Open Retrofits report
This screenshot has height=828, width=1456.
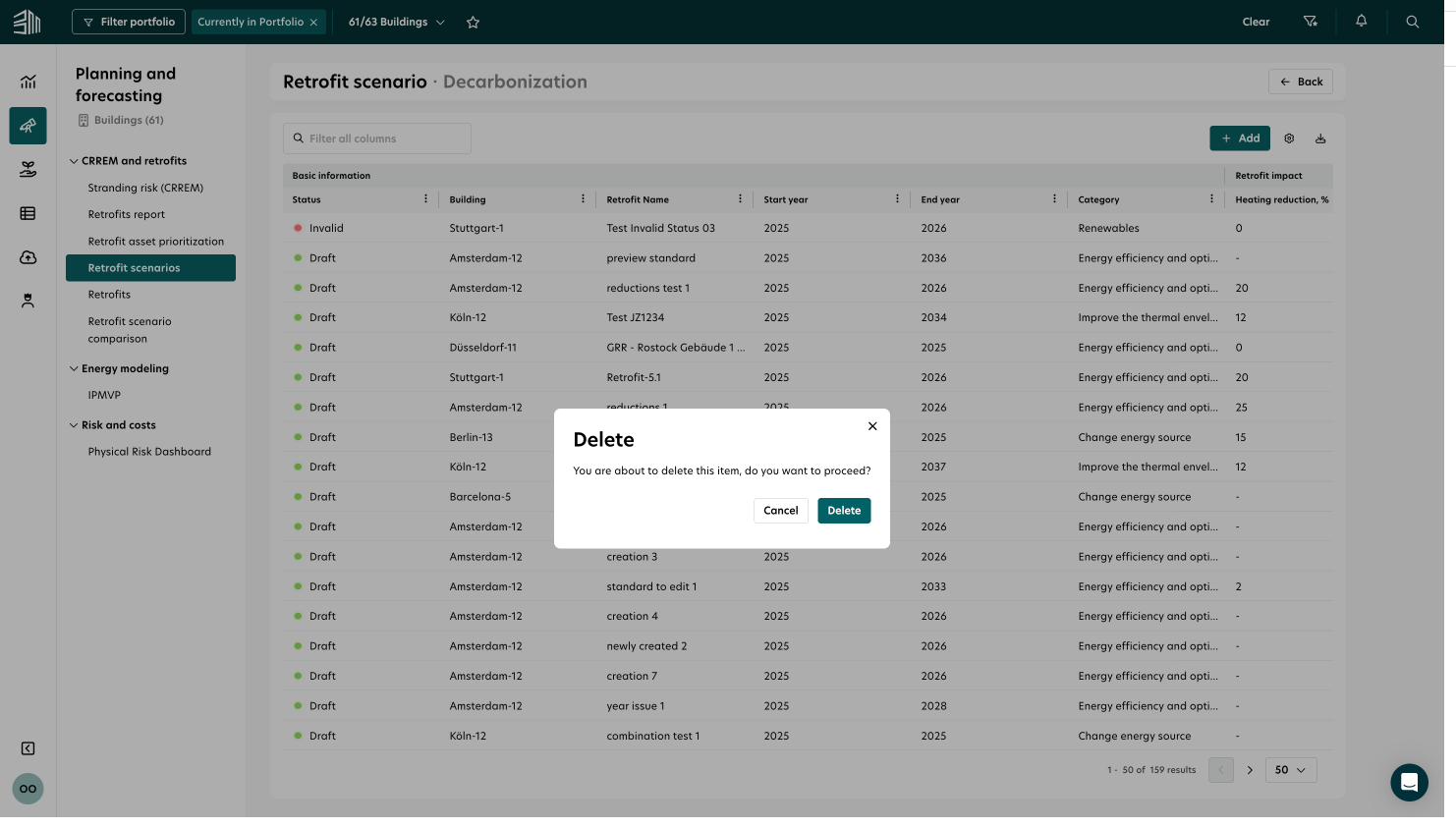click(x=127, y=214)
